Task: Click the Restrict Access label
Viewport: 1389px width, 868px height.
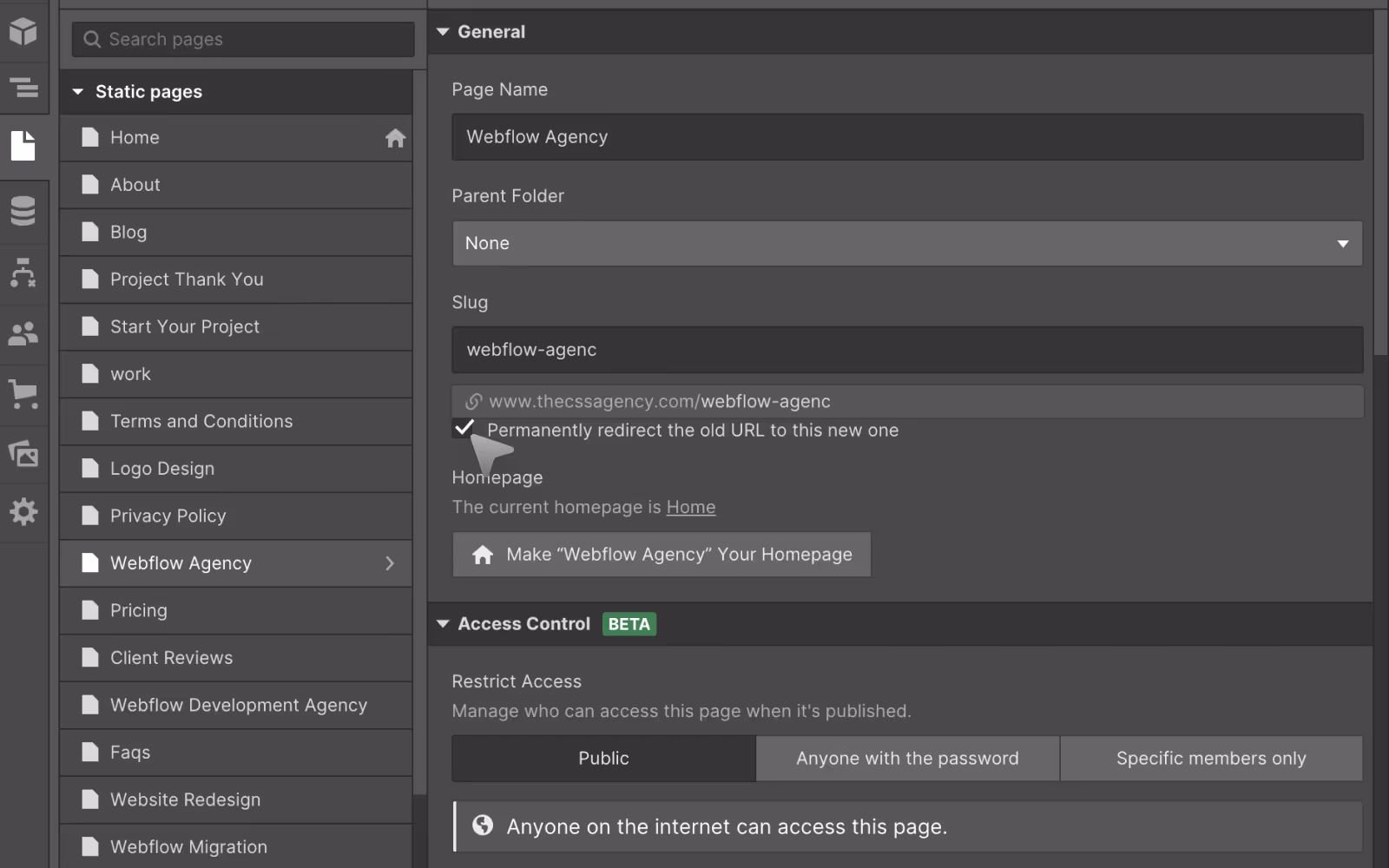Action: [517, 681]
